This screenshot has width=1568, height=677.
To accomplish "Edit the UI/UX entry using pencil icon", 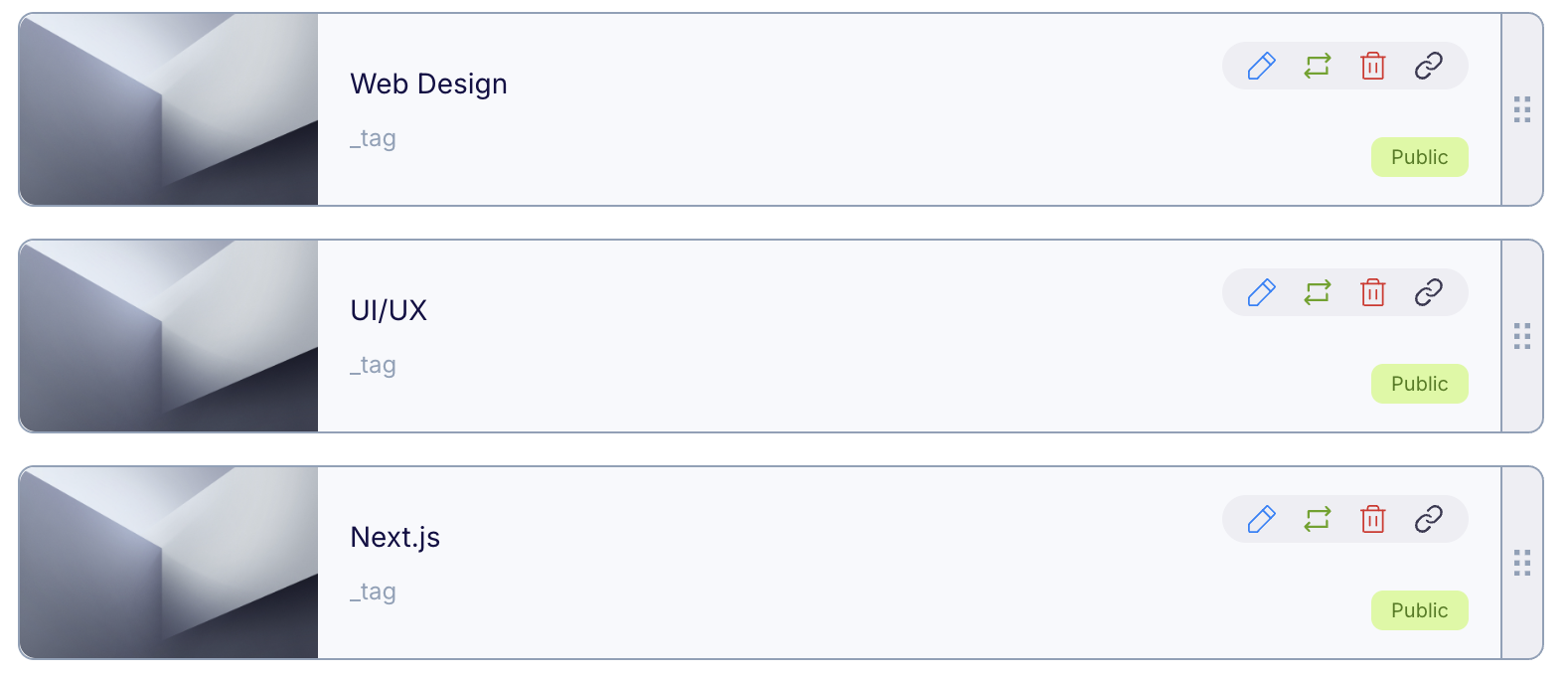I will point(1261,292).
